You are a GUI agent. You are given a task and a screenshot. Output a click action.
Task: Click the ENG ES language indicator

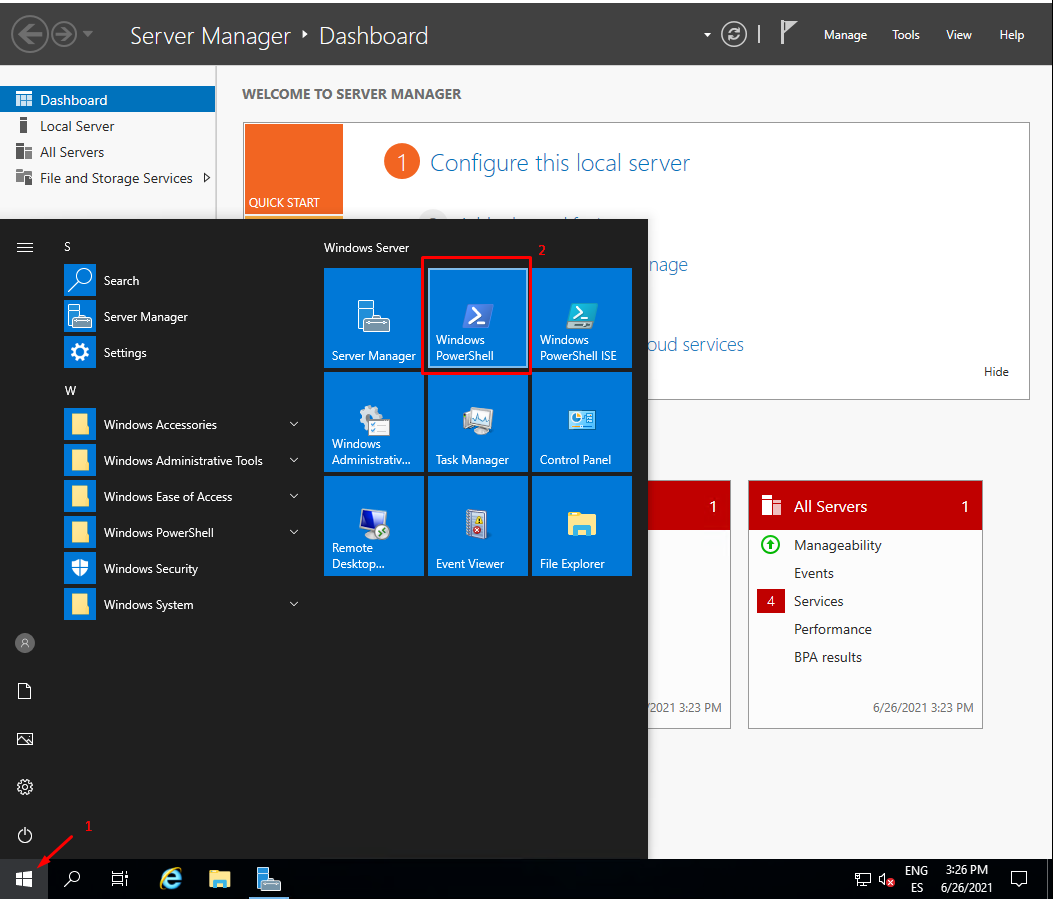(x=916, y=879)
